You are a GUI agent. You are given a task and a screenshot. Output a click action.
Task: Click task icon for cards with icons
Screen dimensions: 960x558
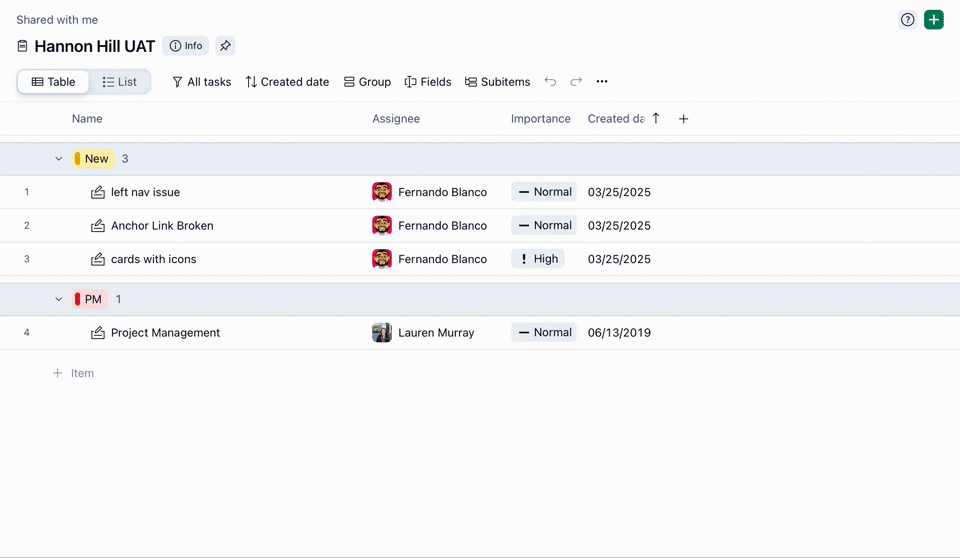point(97,259)
